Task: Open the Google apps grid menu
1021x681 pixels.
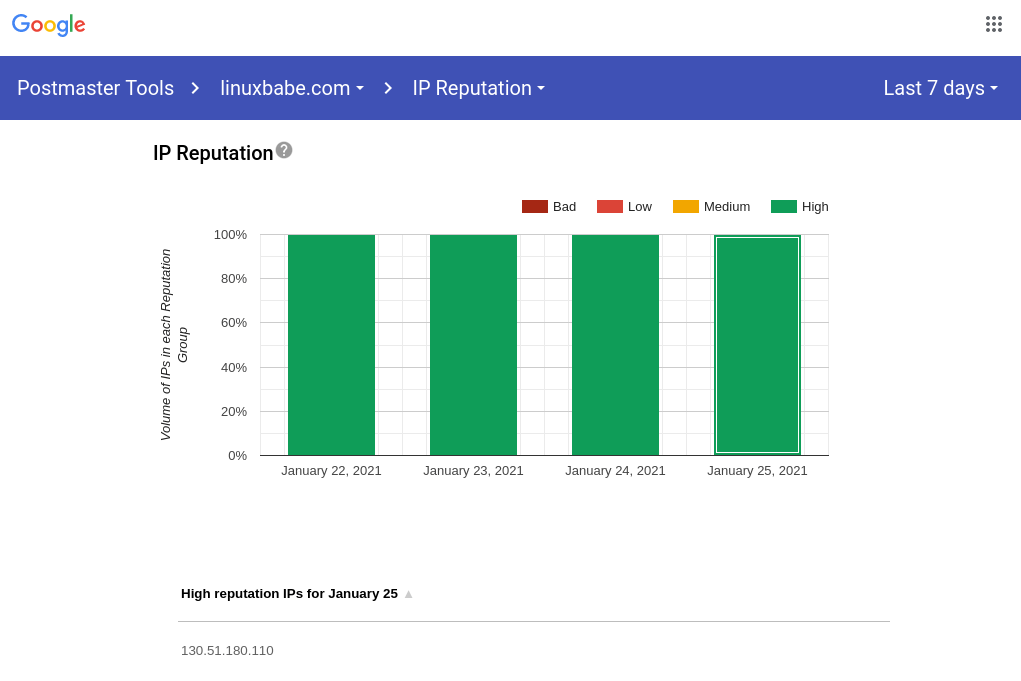Action: coord(993,24)
